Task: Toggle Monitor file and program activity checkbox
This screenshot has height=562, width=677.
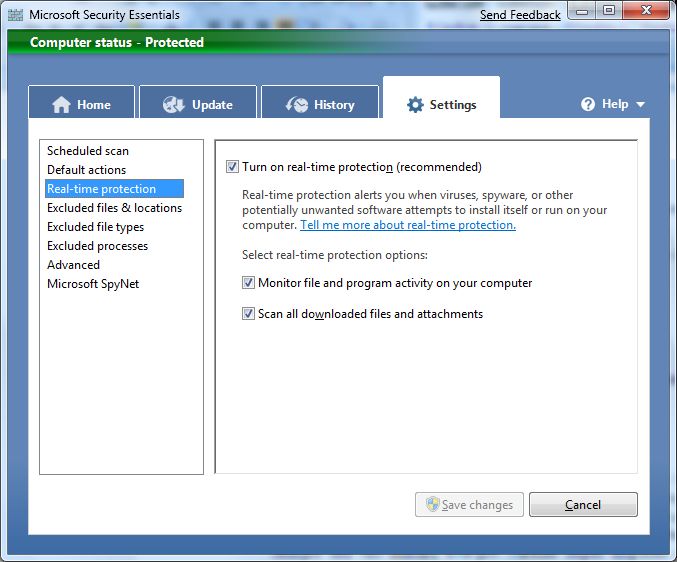Action: 248,283
